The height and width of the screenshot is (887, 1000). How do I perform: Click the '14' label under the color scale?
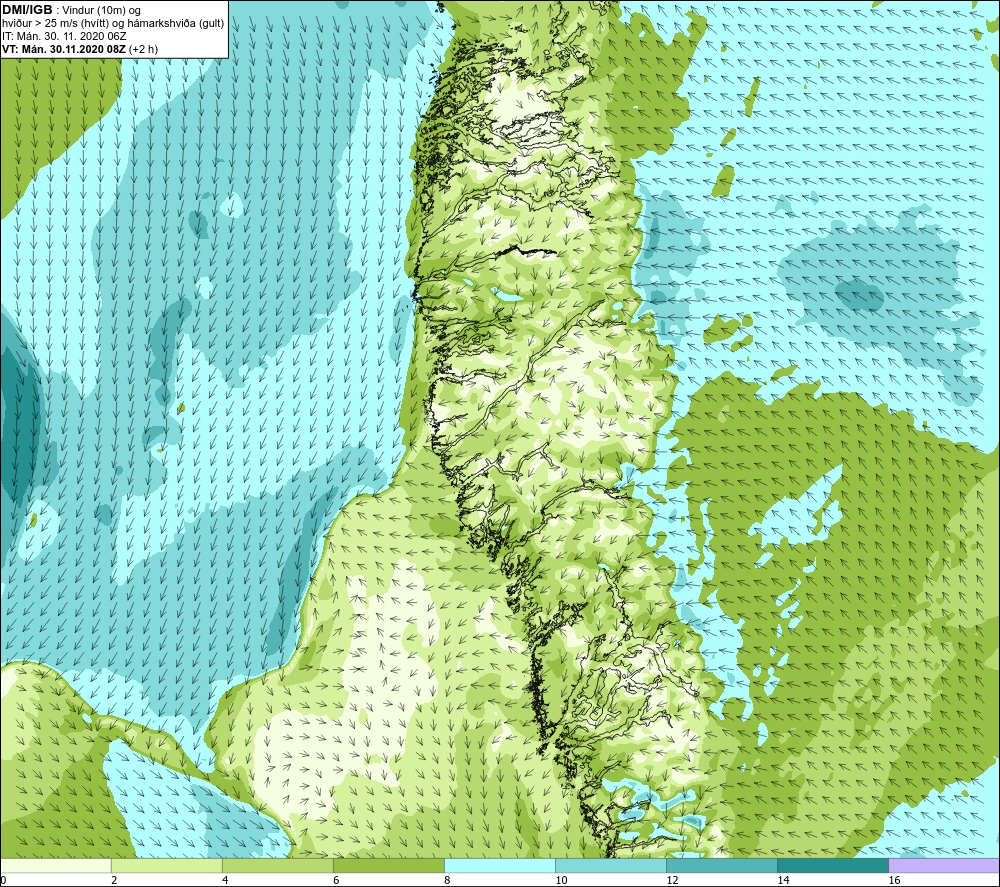[x=783, y=881]
